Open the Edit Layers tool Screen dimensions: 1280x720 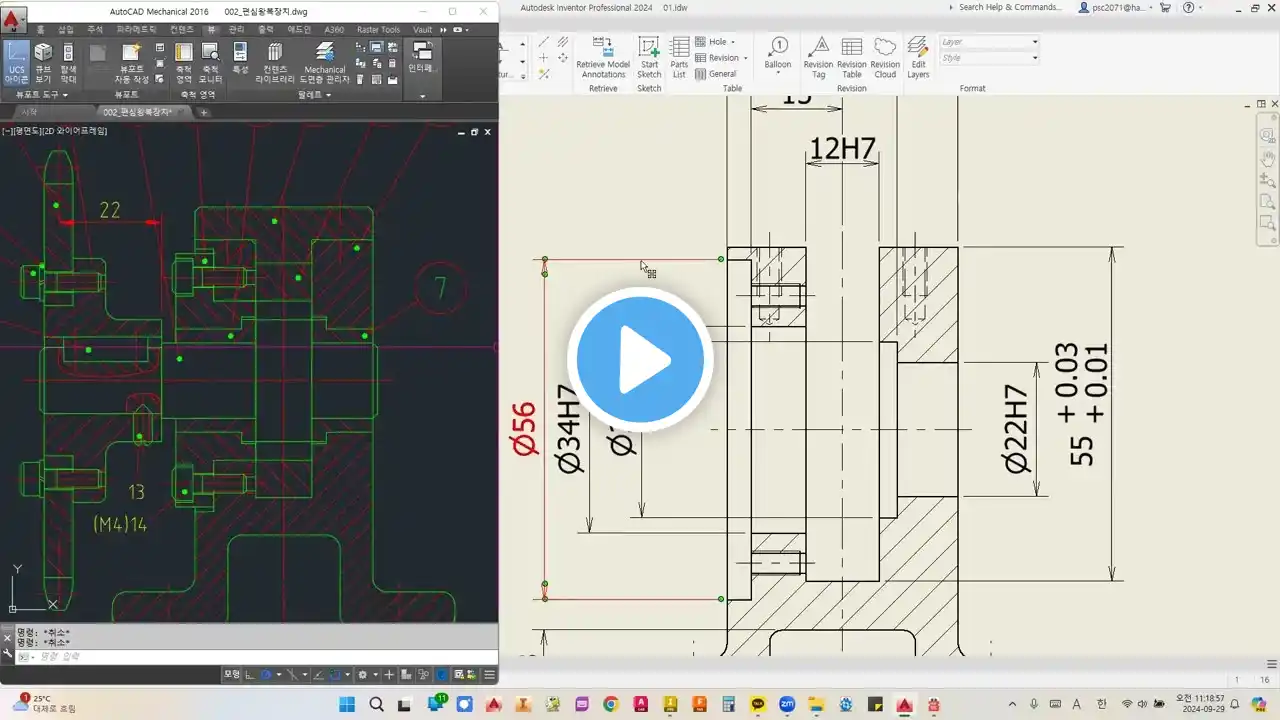coord(918,58)
